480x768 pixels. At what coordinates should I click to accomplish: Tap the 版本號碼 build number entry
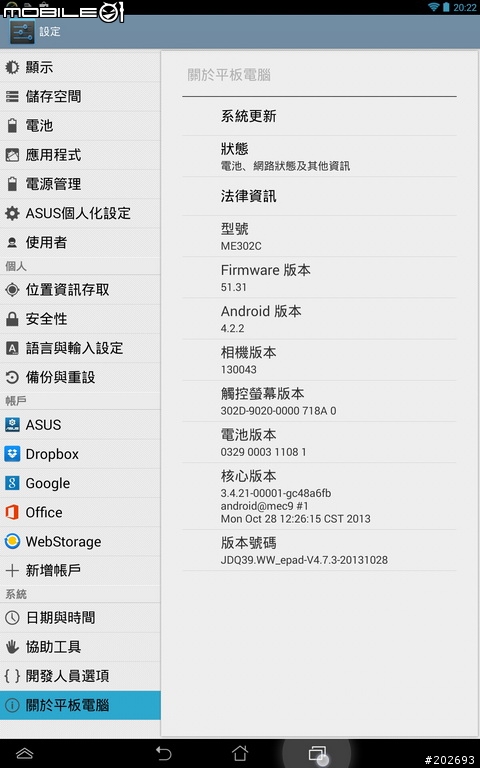click(x=319, y=551)
